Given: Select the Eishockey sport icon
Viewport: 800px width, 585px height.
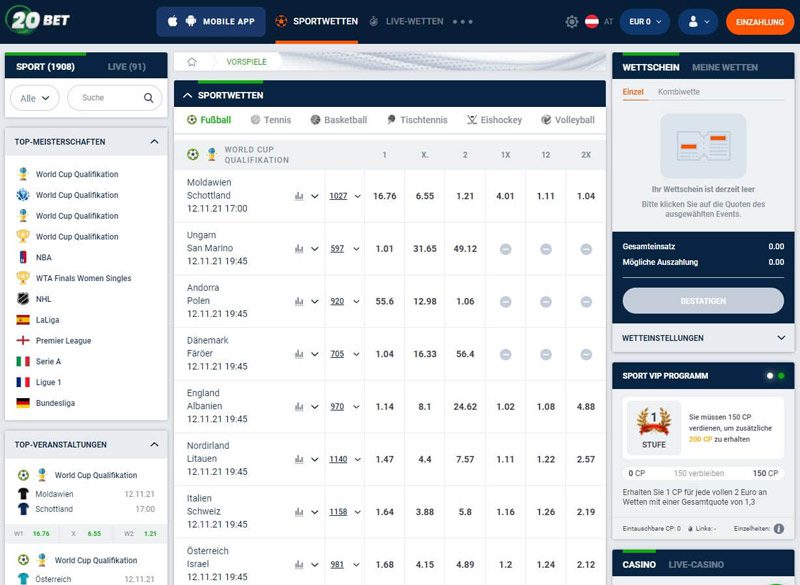Looking at the screenshot, I should (x=471, y=120).
